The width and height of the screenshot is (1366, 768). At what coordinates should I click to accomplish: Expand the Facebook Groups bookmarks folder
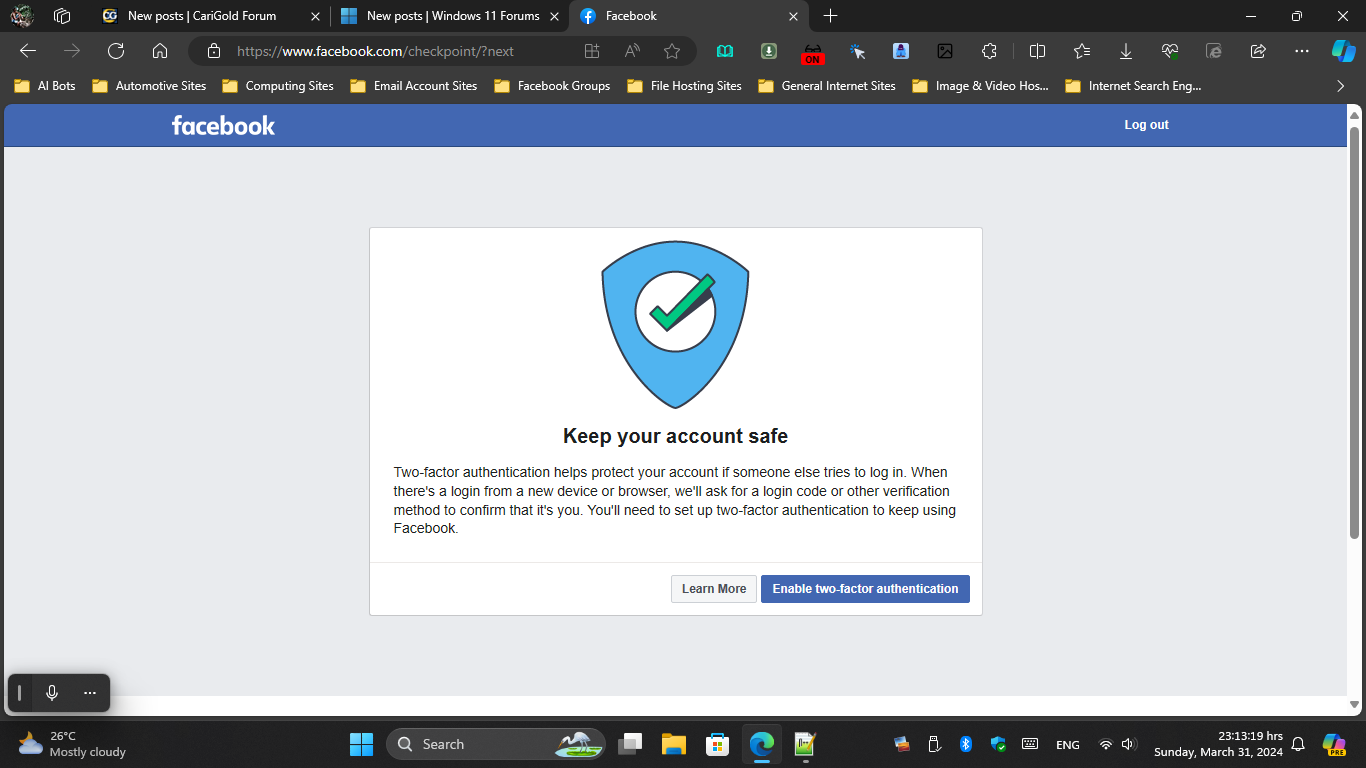point(552,86)
